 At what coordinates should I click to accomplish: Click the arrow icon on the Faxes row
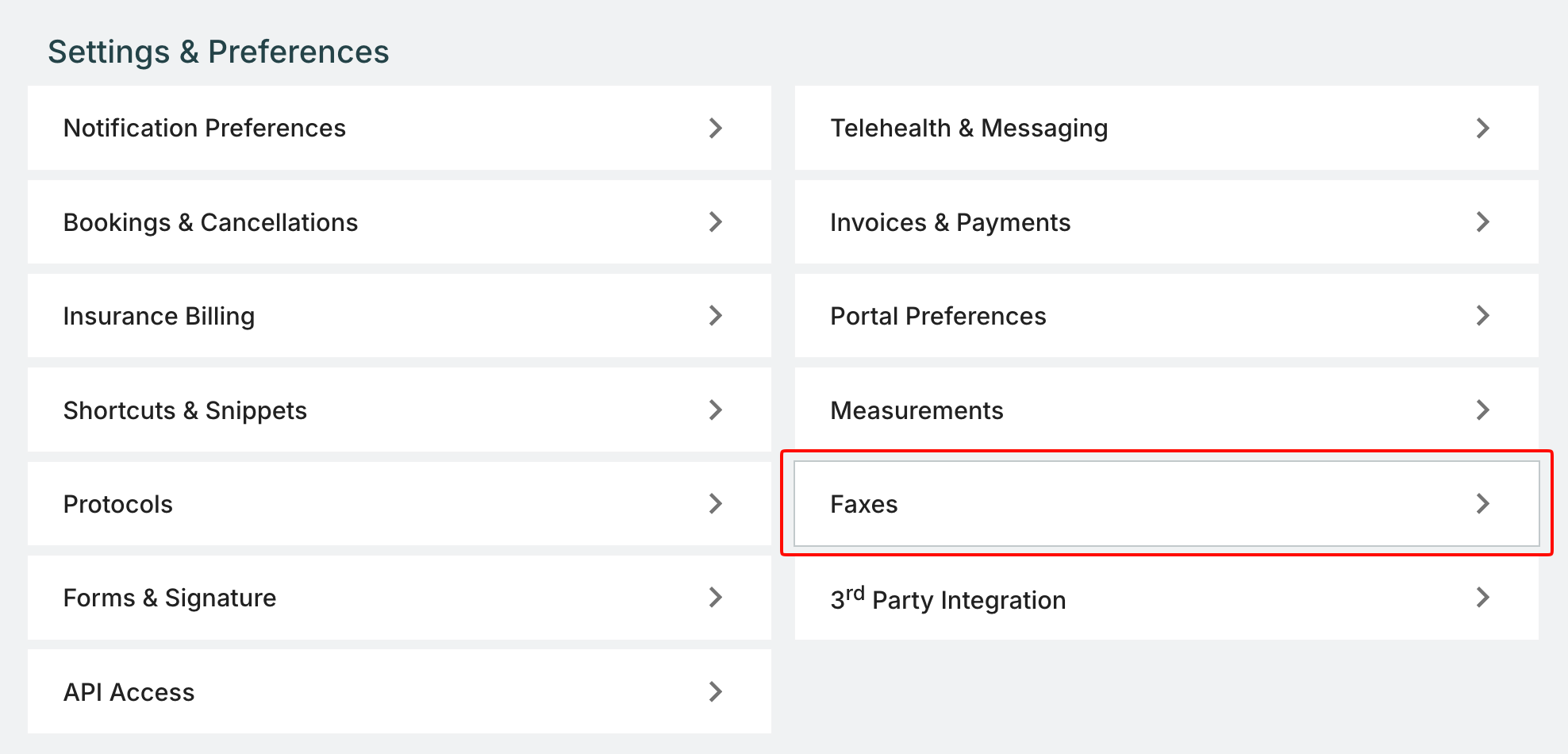[x=1482, y=503]
